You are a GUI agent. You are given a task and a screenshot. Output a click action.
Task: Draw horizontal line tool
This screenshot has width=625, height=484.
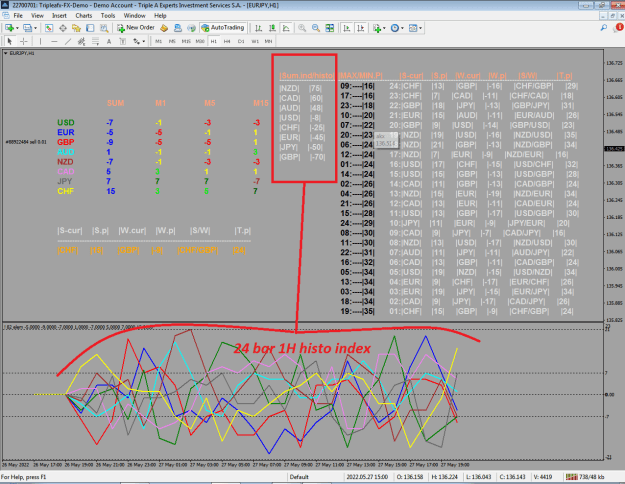(54, 41)
